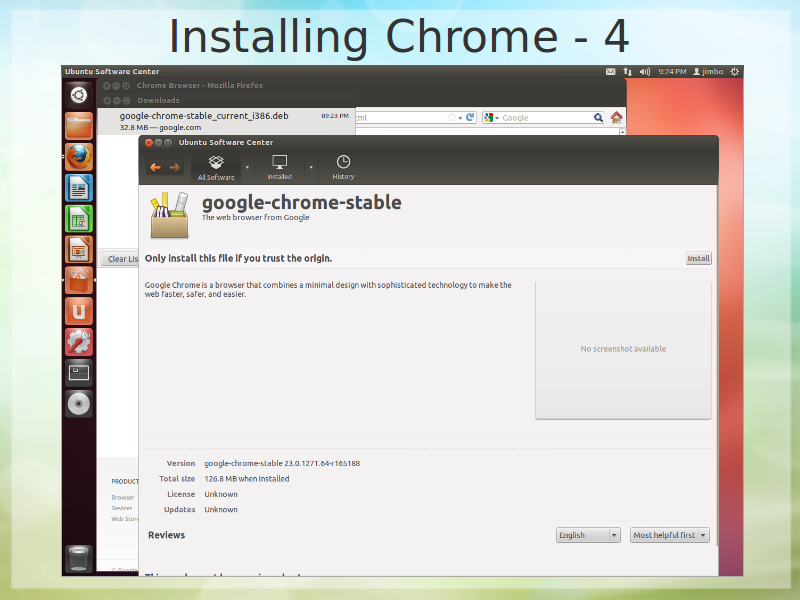This screenshot has height=600, width=800.
Task: Click the Web browser from Google subtitle
Action: pos(256,218)
